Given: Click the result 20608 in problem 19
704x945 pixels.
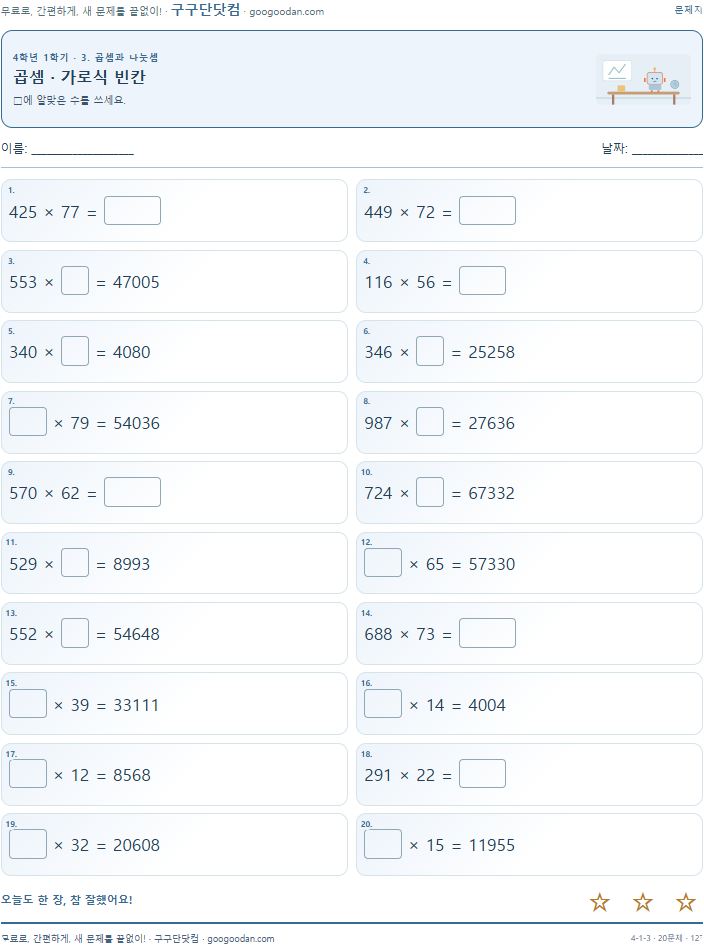Looking at the screenshot, I should click(137, 845).
